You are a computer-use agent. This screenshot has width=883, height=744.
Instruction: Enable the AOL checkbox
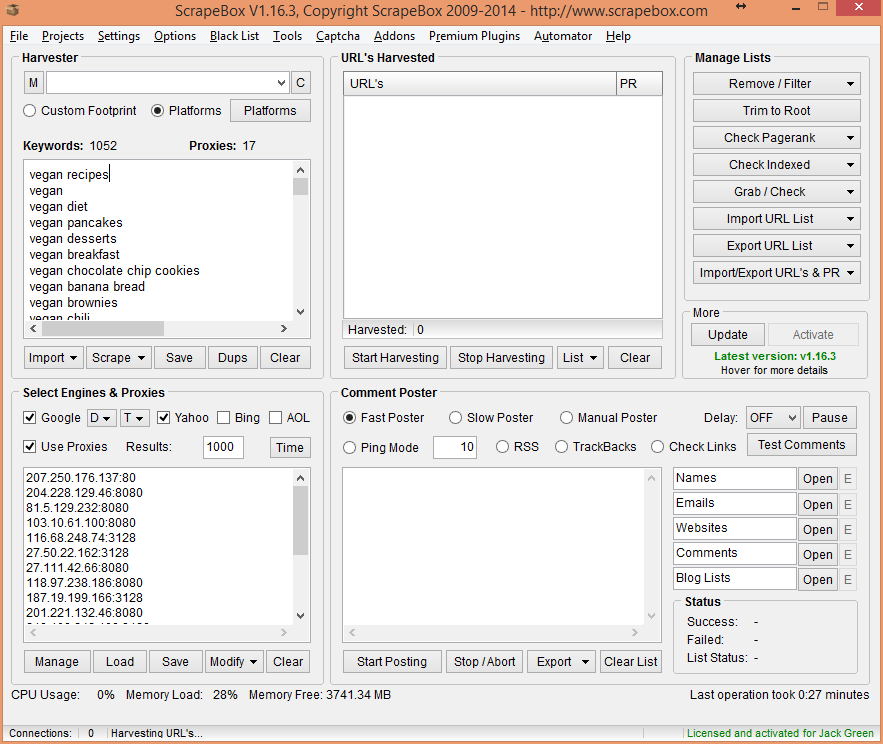tap(275, 418)
